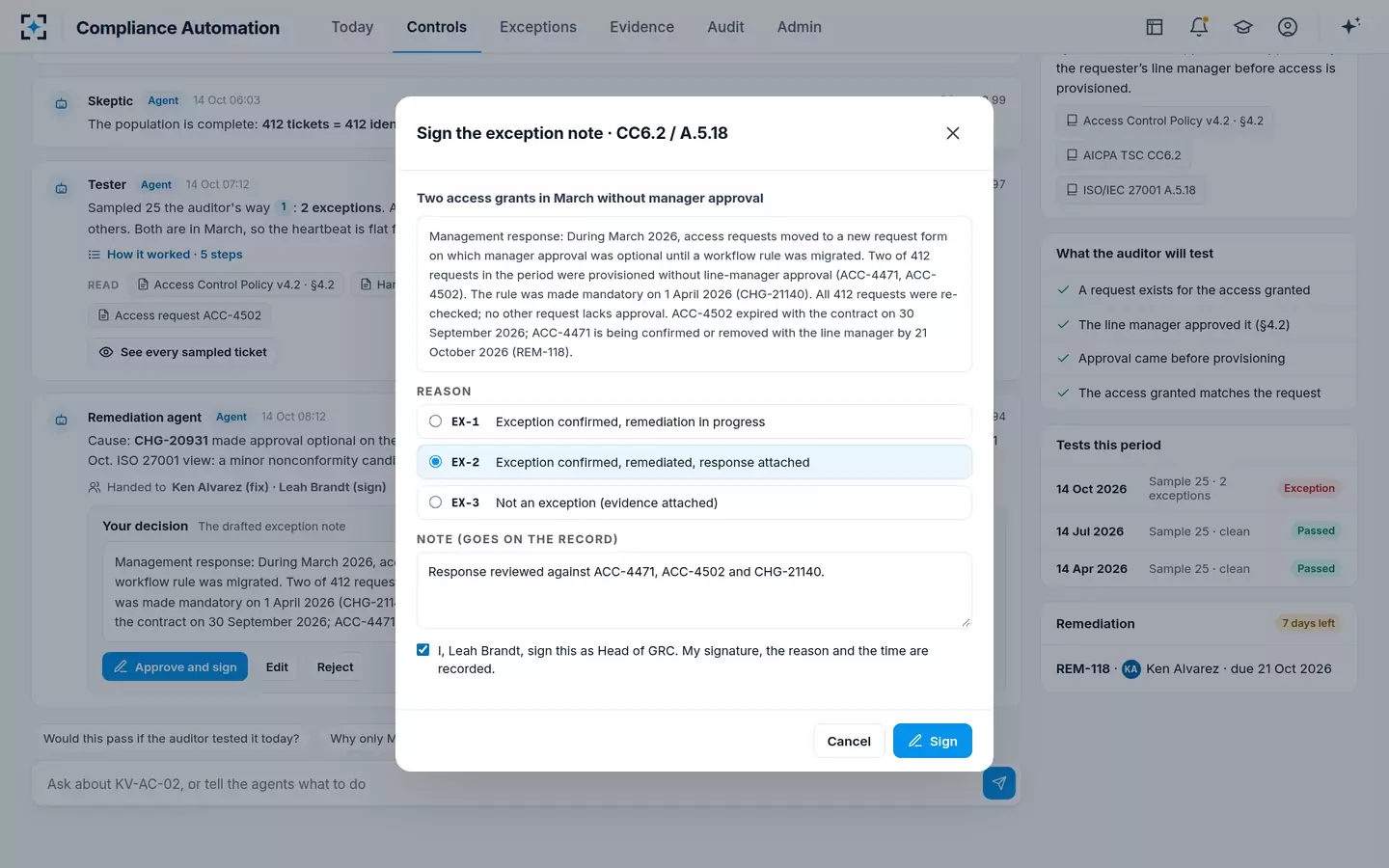Open the sparkle AI assistant icon
The image size is (1389, 868).
[1350, 26]
